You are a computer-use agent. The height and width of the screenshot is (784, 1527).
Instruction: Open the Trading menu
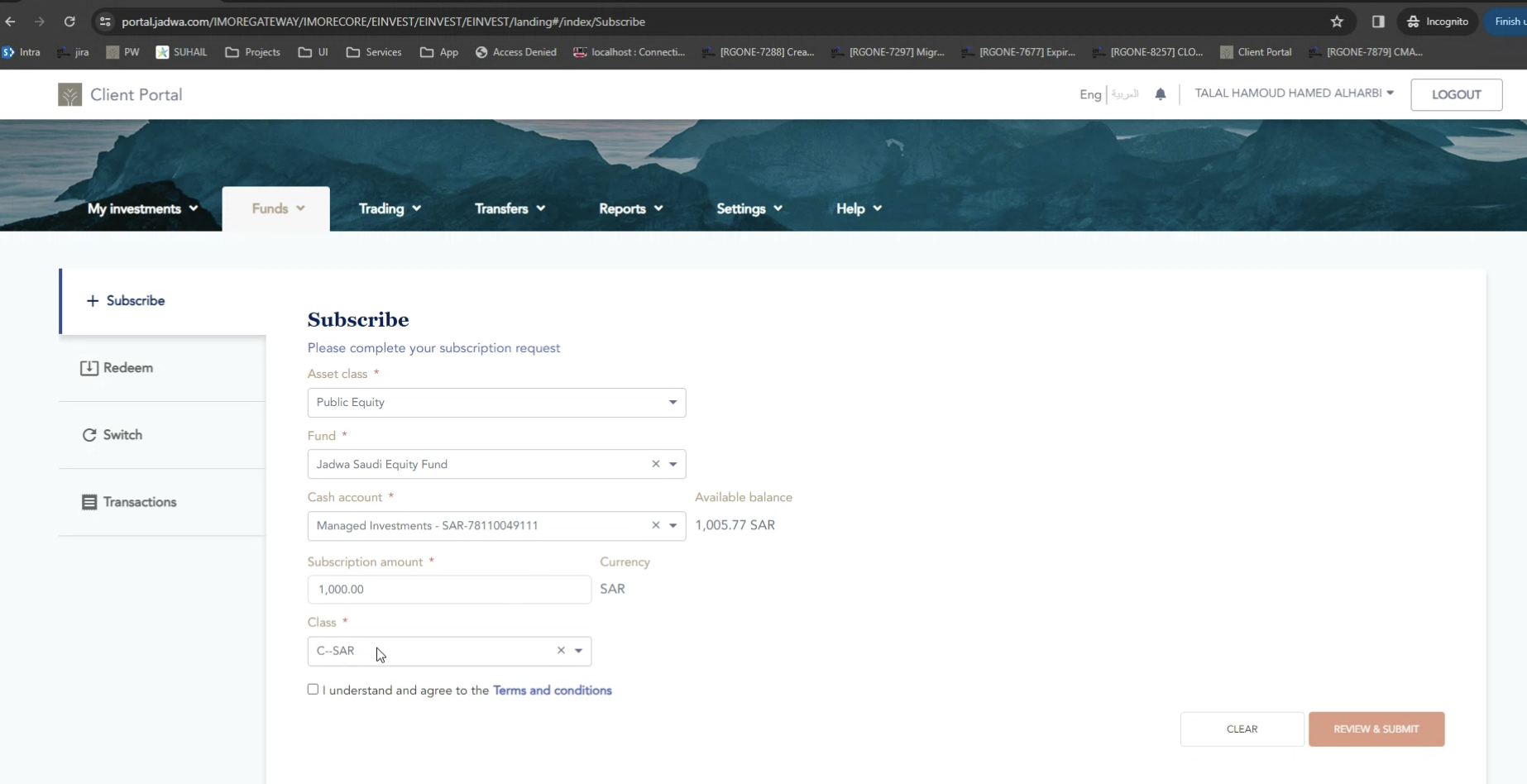[390, 208]
